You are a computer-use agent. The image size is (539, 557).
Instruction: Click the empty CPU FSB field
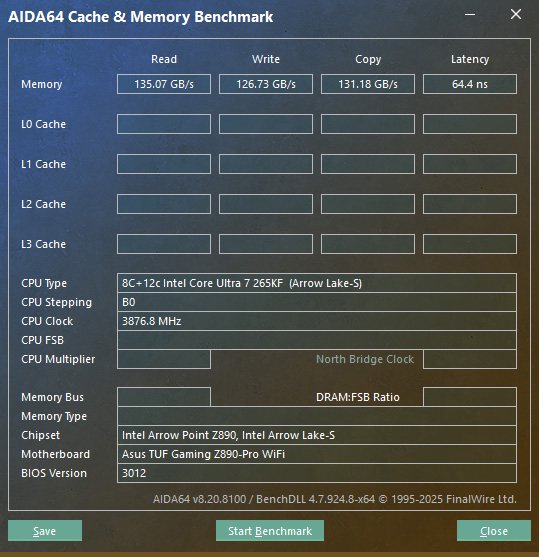coord(317,340)
